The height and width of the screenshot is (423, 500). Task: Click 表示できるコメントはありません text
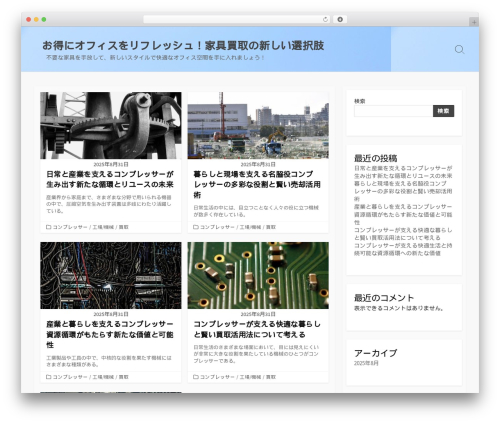399,308
